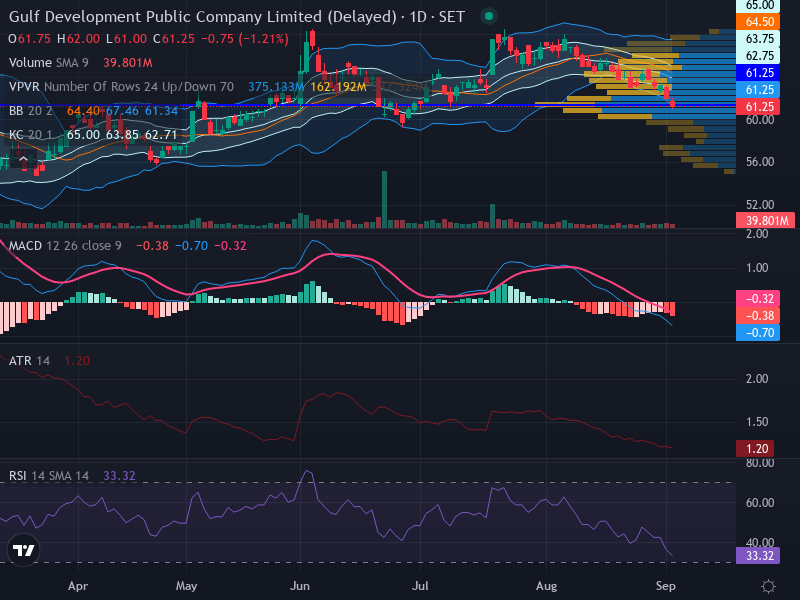Click the 62.75 price axis label

tap(758, 56)
